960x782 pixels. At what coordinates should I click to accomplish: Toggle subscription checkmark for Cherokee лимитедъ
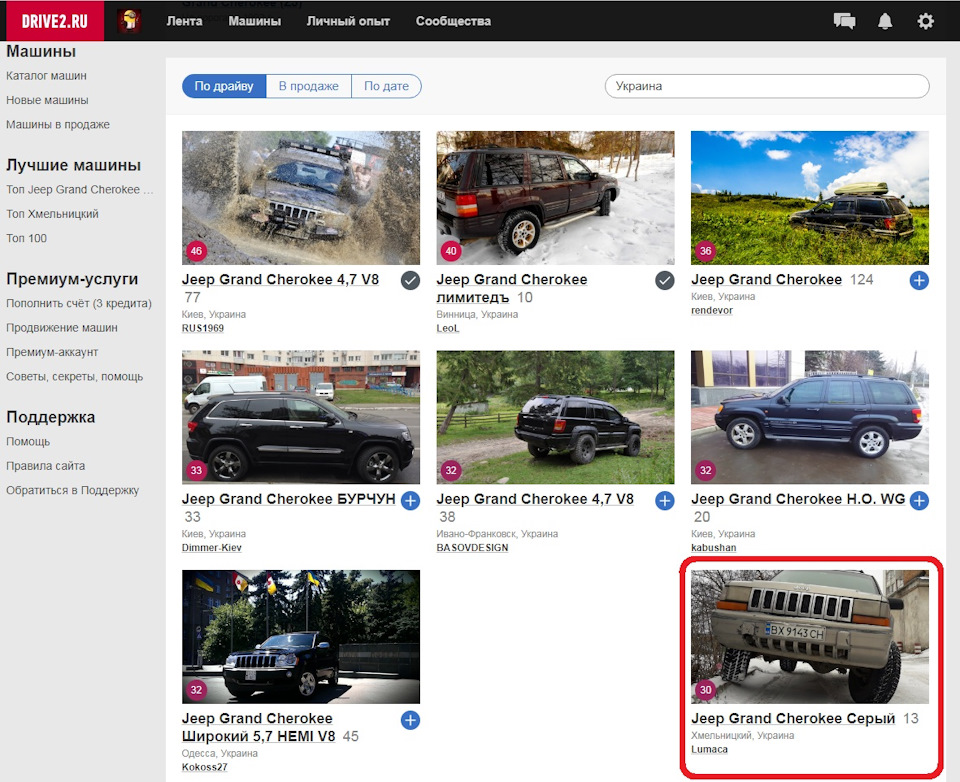coord(665,280)
